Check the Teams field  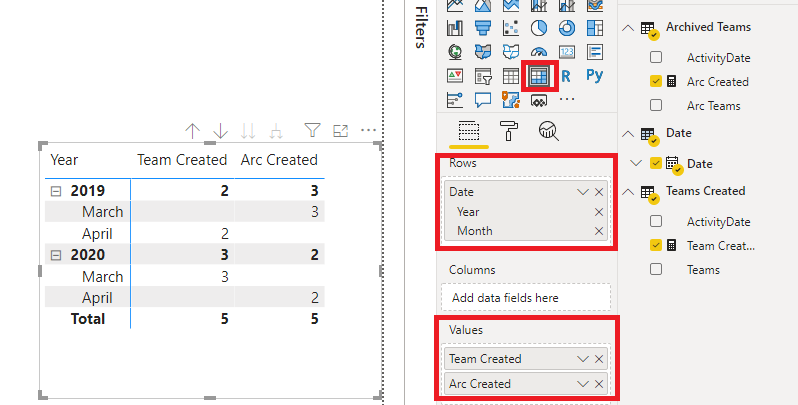click(x=656, y=269)
